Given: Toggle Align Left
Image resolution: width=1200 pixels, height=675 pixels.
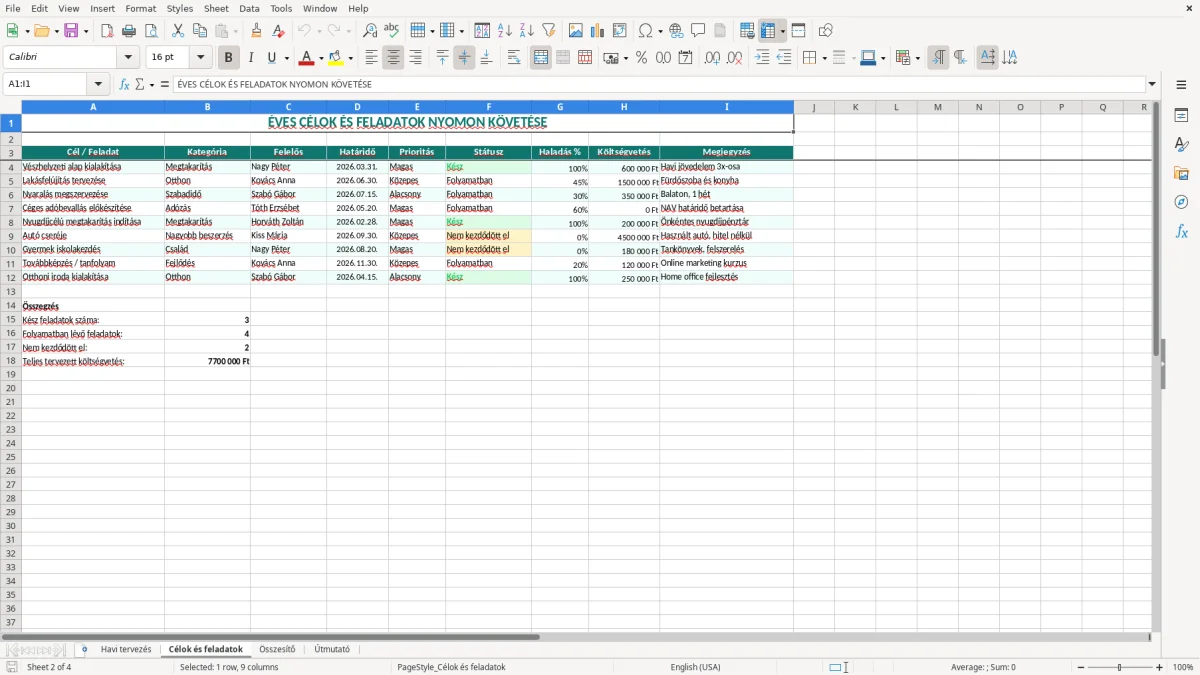Looking at the screenshot, I should (x=371, y=58).
